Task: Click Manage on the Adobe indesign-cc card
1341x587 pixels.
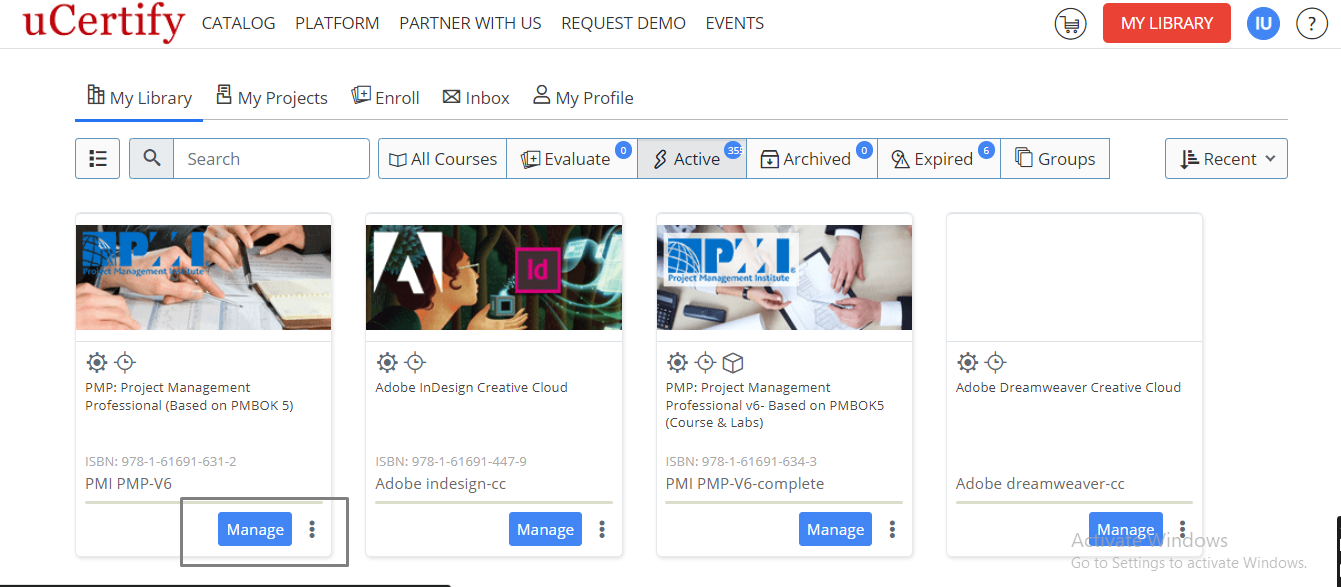Action: tap(545, 529)
